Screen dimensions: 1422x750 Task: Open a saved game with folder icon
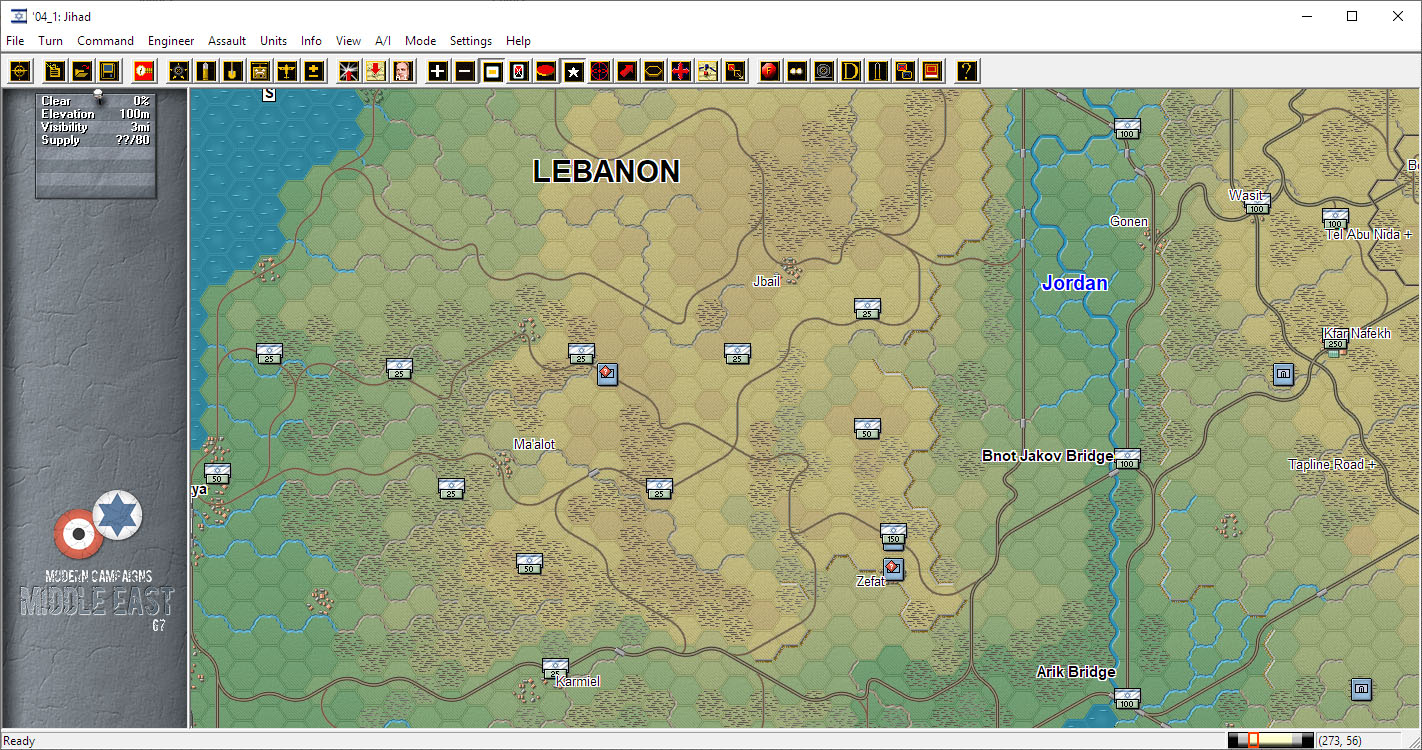(82, 71)
